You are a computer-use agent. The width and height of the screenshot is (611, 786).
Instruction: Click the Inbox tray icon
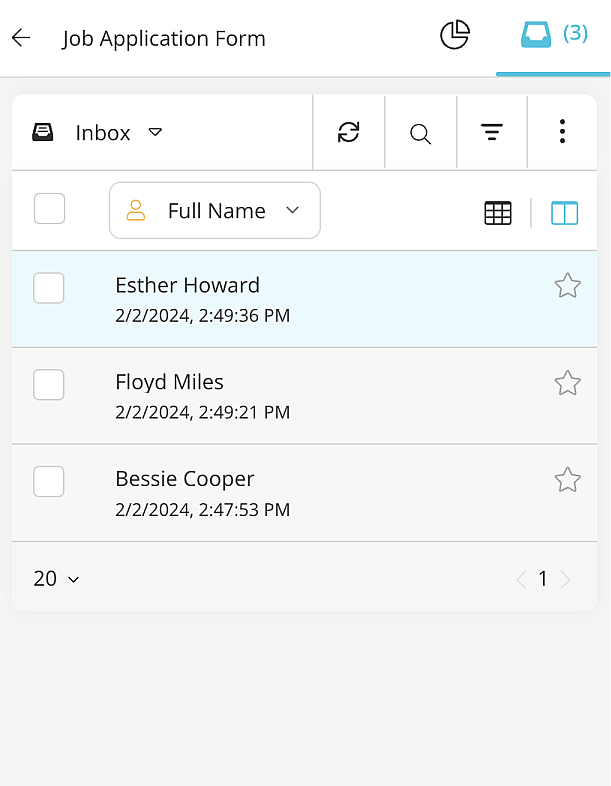point(43,132)
